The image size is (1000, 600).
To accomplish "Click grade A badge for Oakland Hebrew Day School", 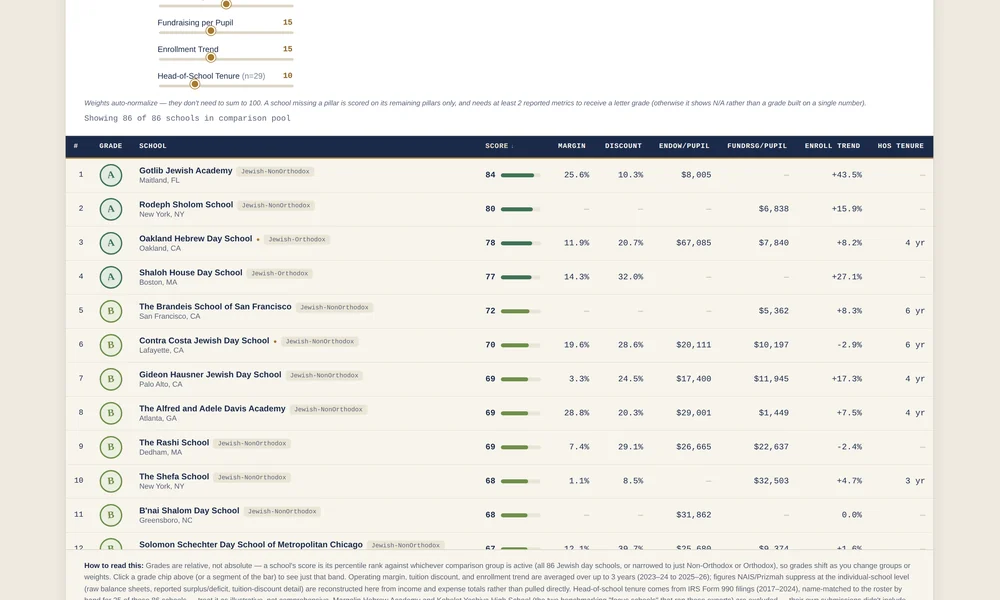I will 110,243.
